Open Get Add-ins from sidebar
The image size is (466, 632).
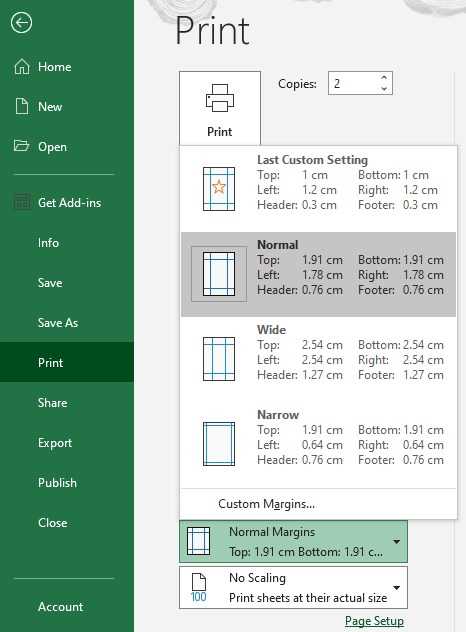tap(69, 202)
